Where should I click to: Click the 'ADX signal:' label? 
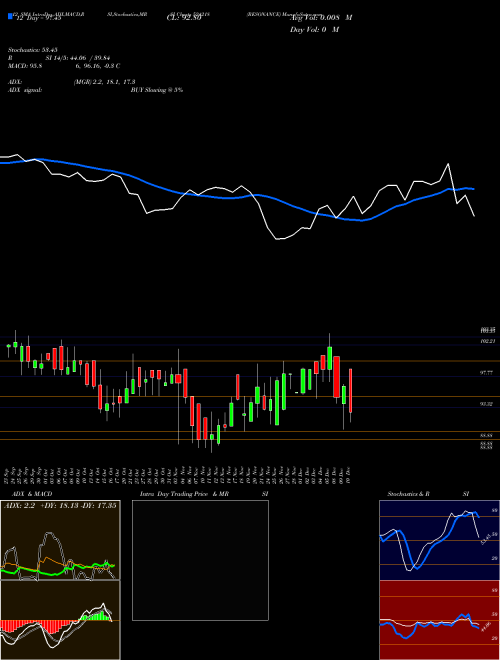coord(25,90)
